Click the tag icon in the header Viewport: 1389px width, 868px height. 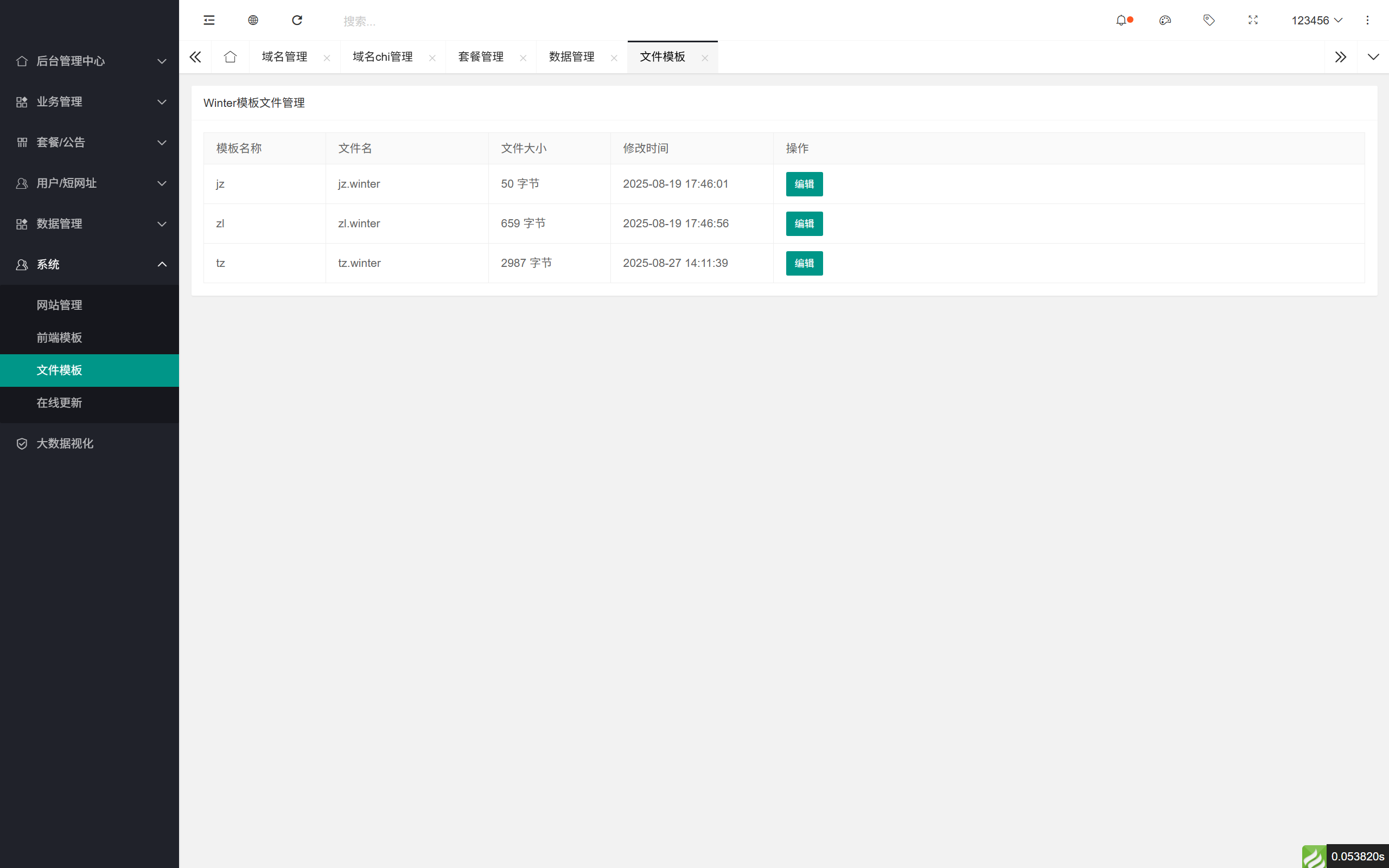[x=1209, y=20]
